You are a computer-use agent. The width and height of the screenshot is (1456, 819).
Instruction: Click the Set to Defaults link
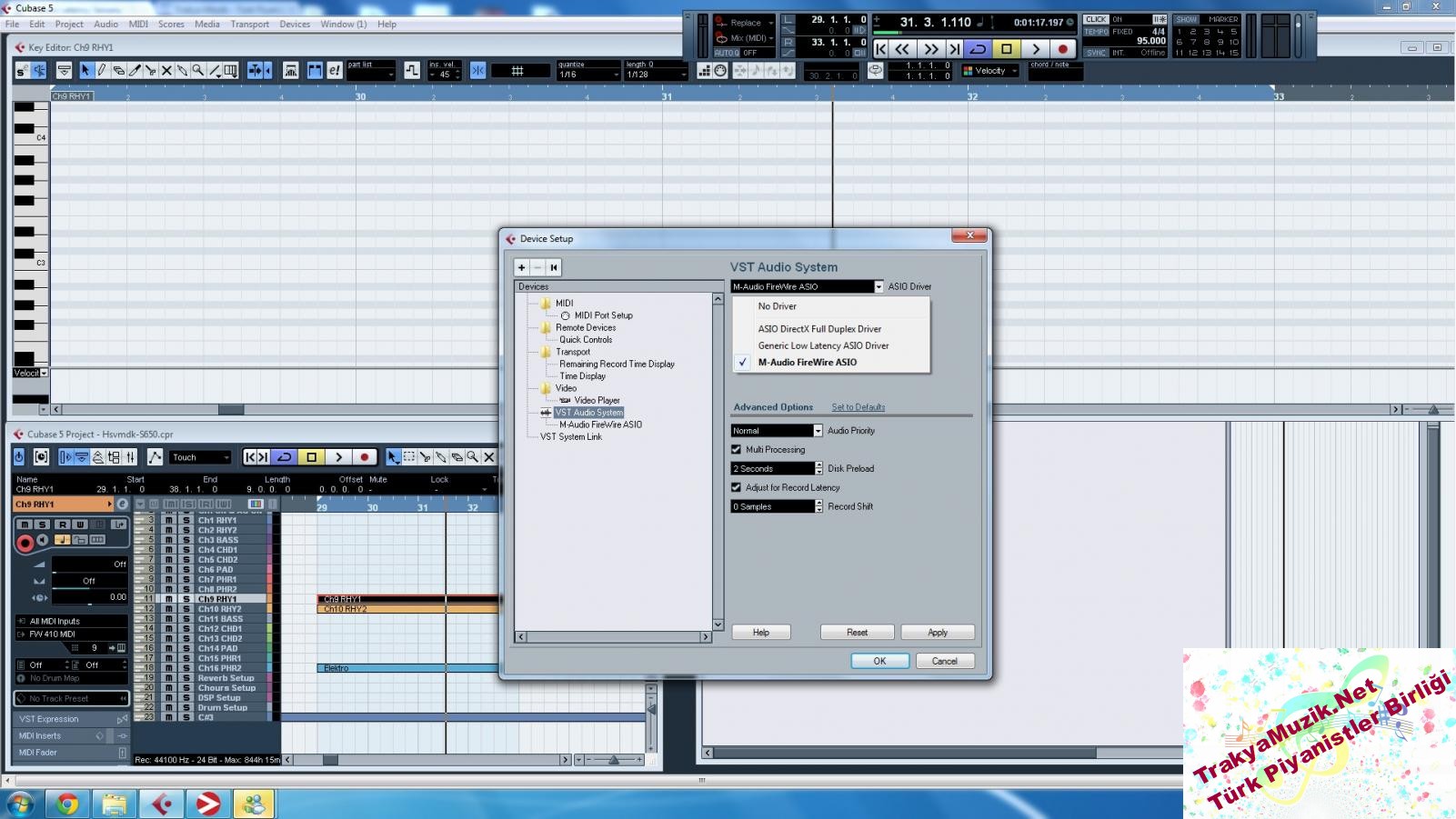[x=858, y=407]
